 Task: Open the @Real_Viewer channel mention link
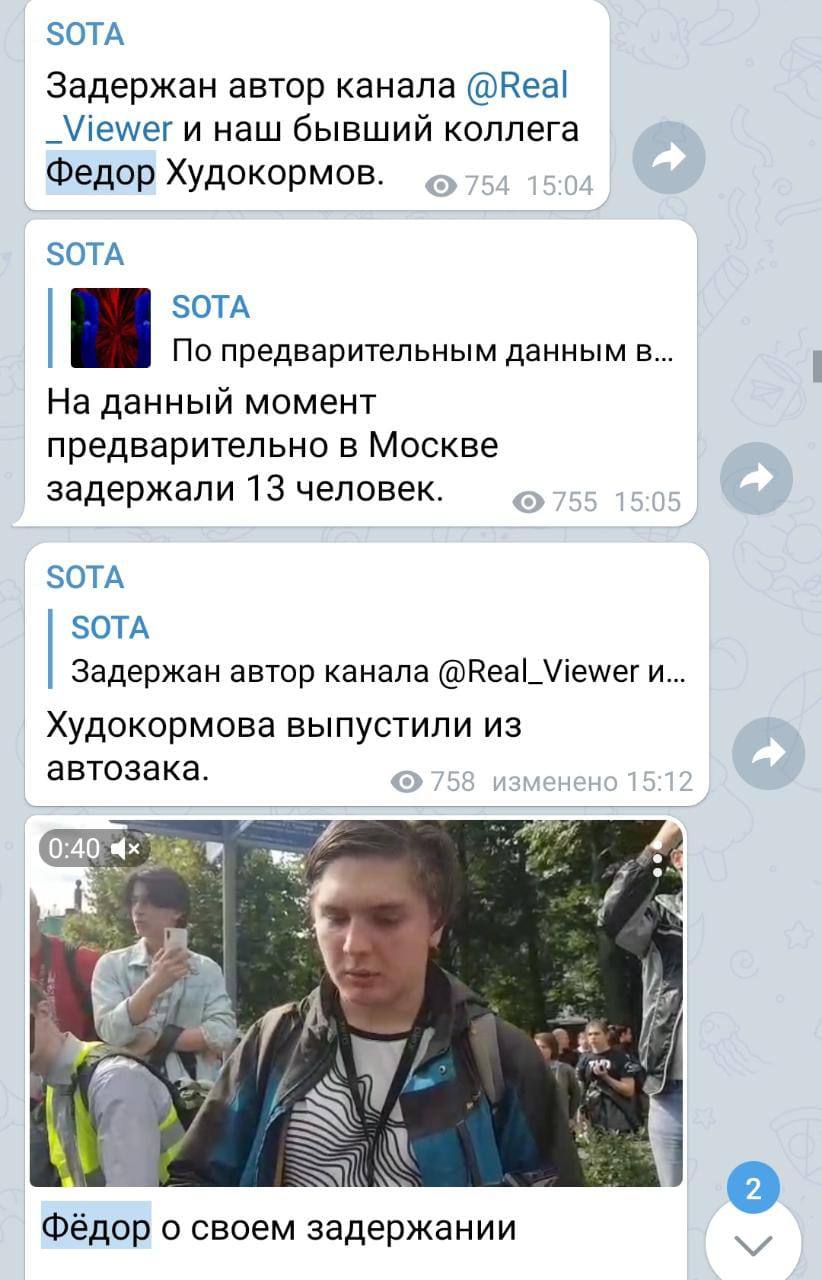tap(307, 107)
